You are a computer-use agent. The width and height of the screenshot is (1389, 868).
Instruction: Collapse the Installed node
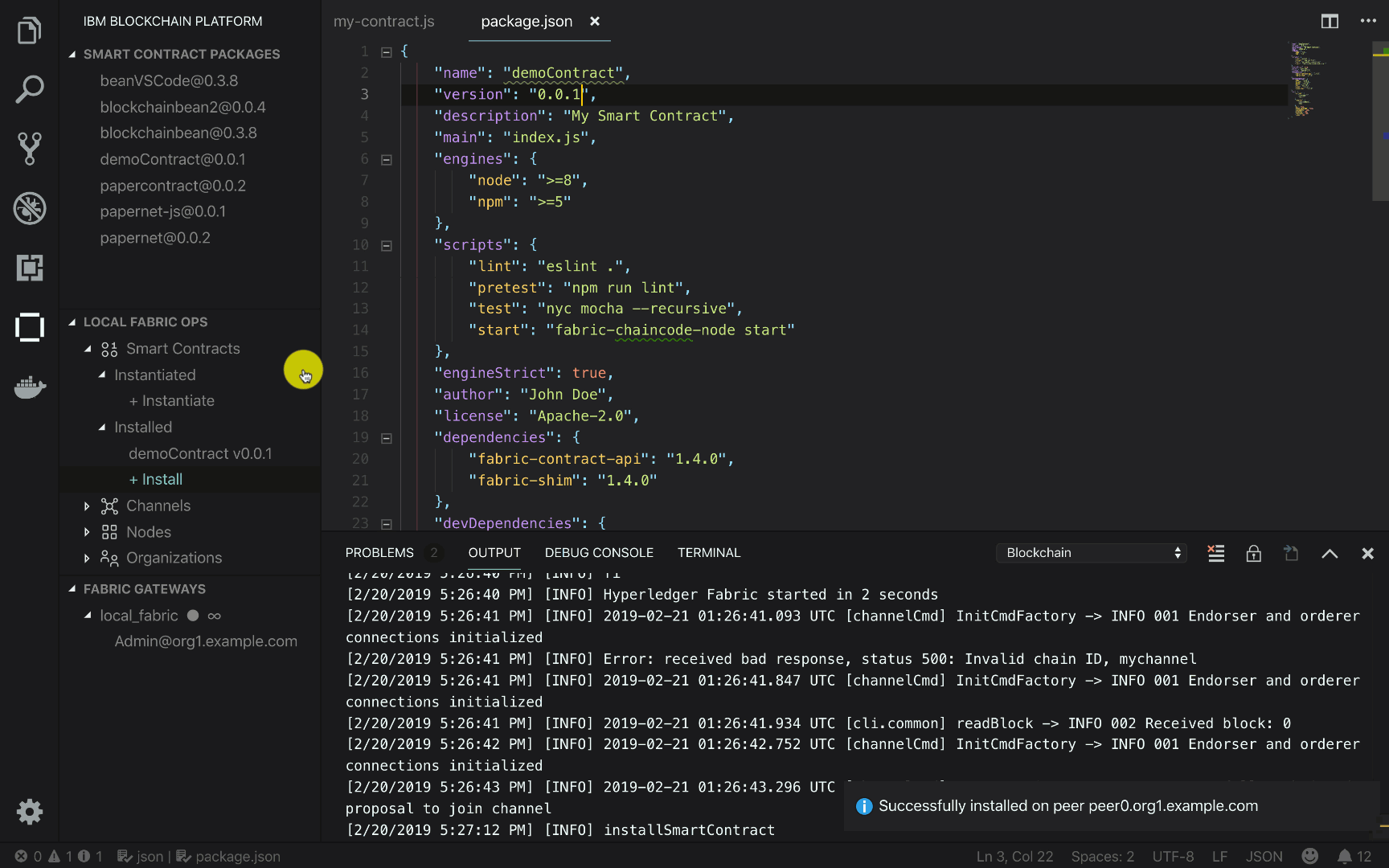click(x=102, y=427)
